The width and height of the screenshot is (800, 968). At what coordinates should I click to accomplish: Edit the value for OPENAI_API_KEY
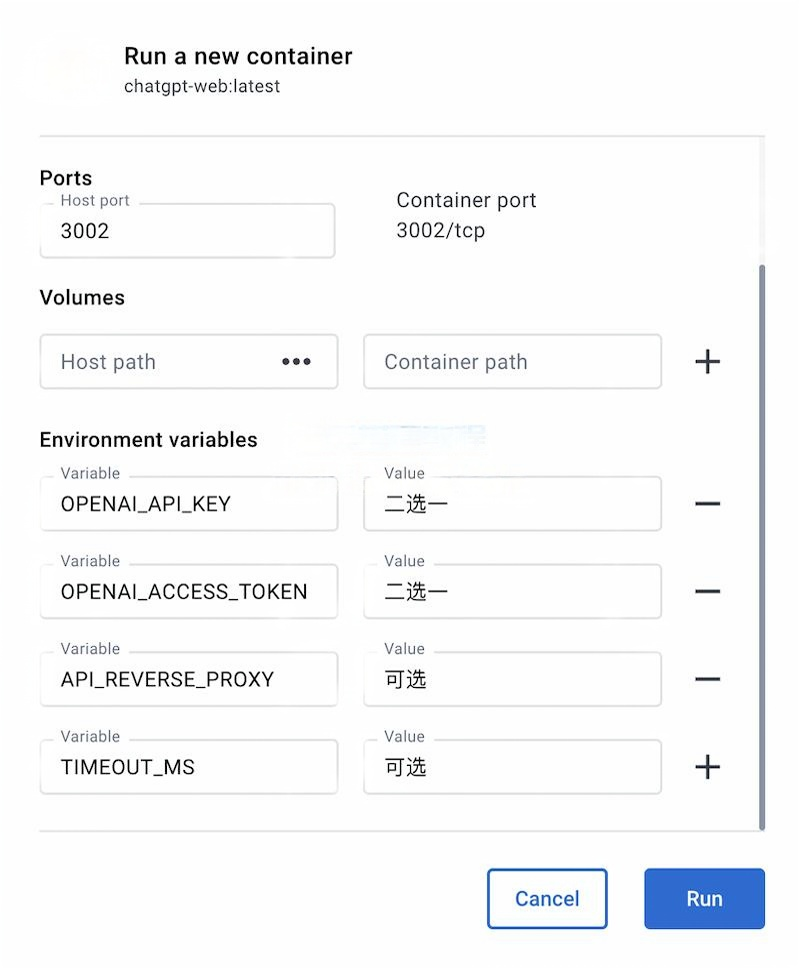[512, 504]
